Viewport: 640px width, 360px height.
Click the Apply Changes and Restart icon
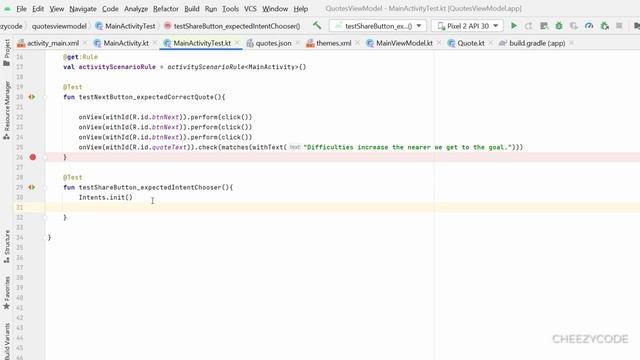[x=528, y=26]
